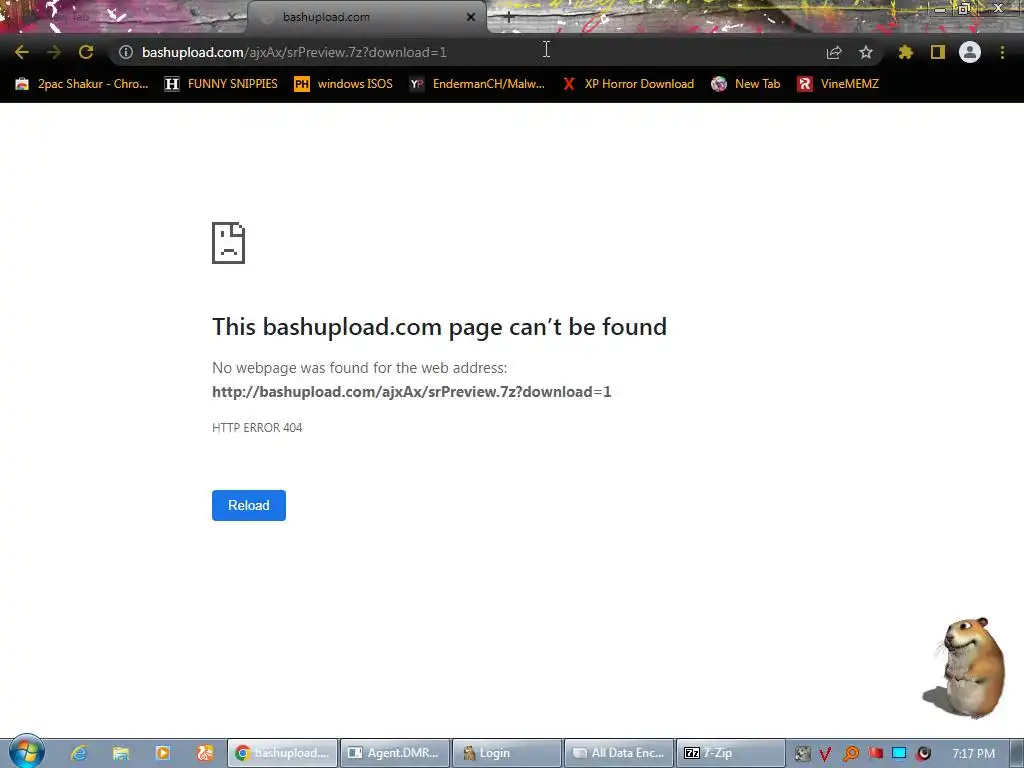The image size is (1024, 768).
Task: Share this page icon in address bar
Action: (x=834, y=52)
